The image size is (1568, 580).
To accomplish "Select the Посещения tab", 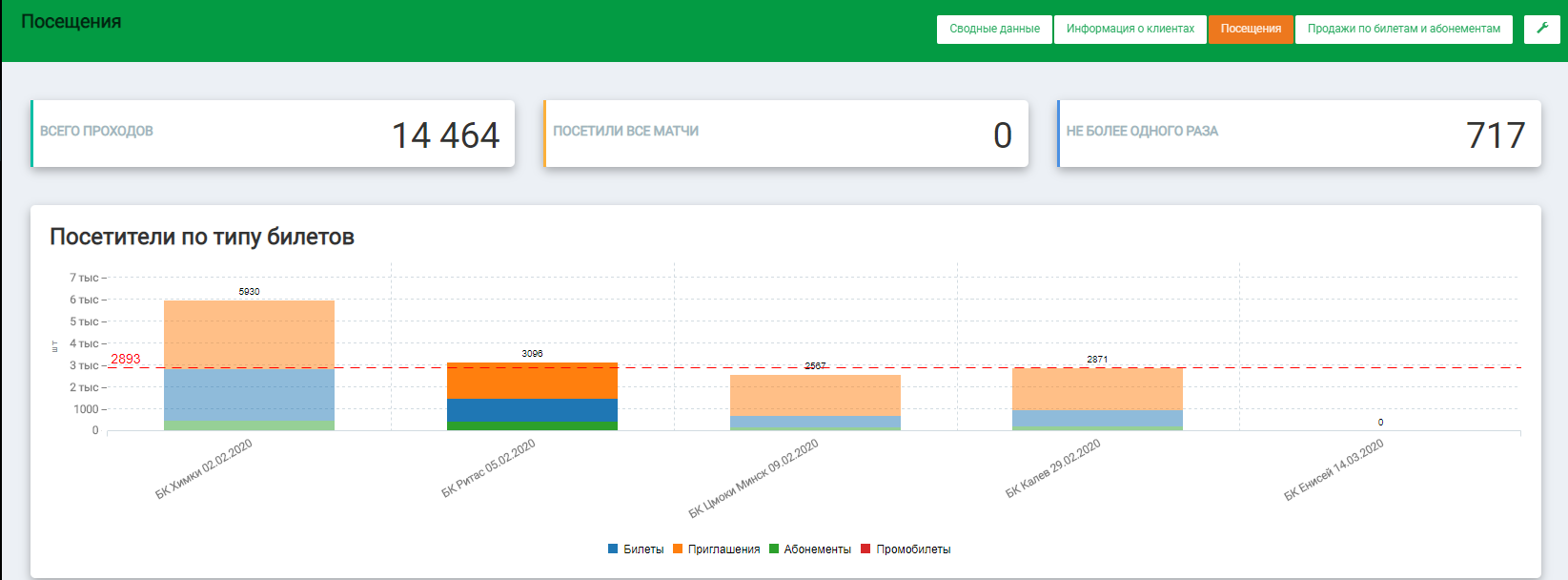I will click(x=1251, y=29).
